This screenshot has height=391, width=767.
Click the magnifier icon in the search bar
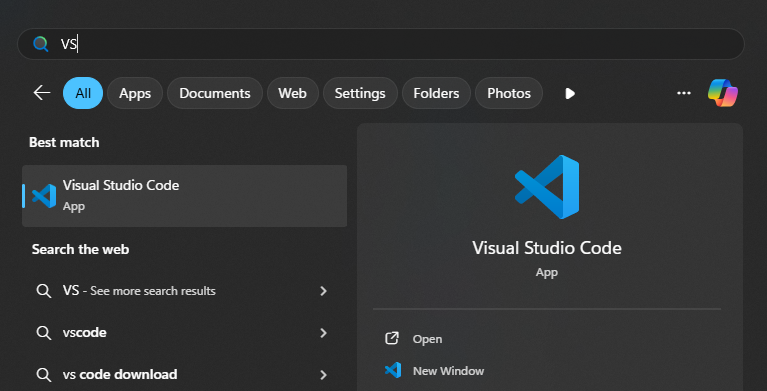(x=41, y=44)
